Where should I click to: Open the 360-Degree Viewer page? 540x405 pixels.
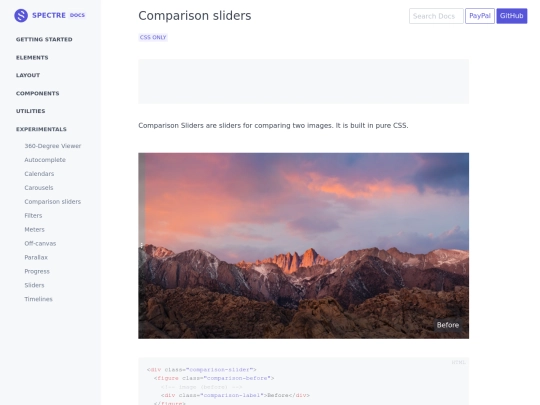[x=53, y=146]
